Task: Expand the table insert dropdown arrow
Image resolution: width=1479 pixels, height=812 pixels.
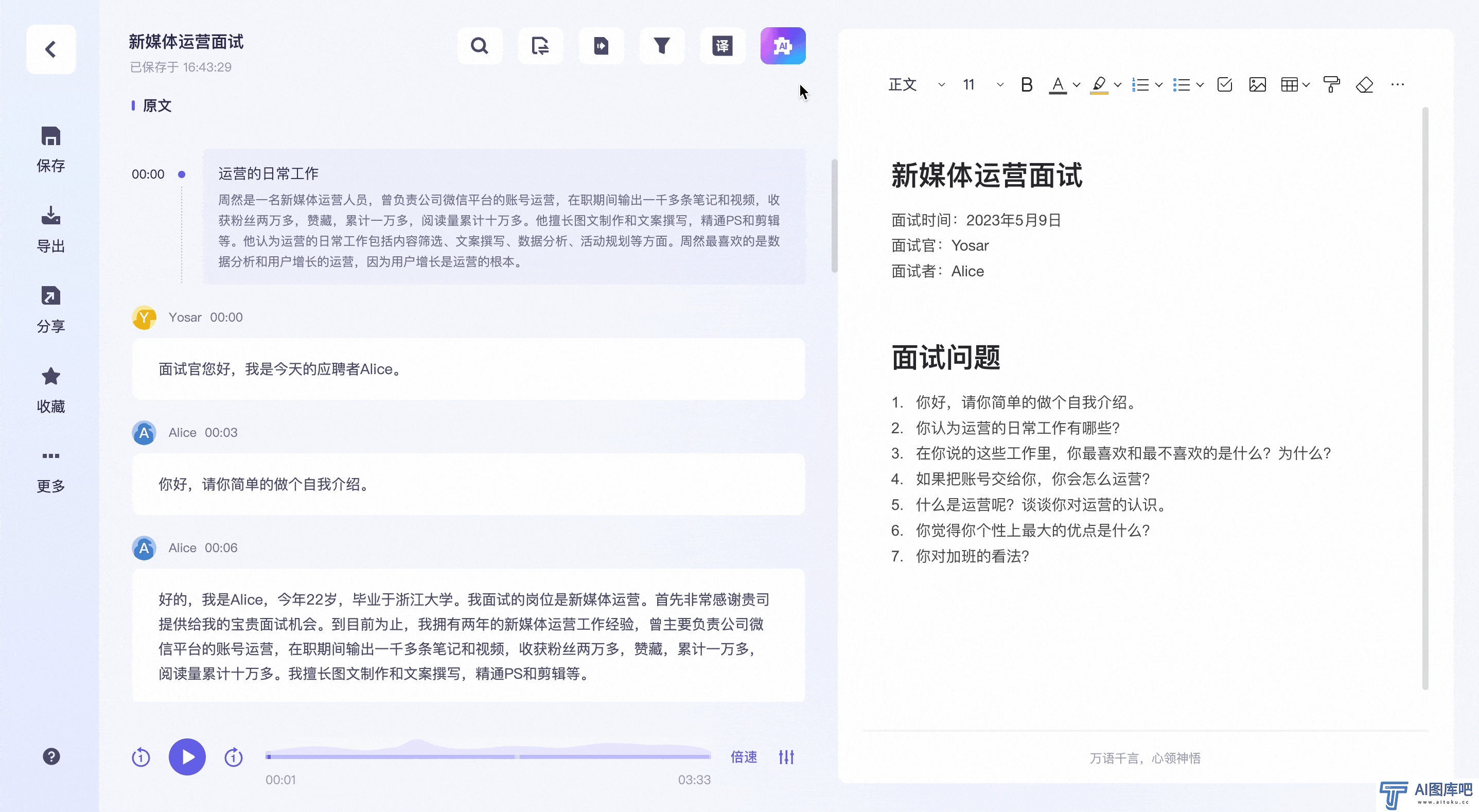Action: [1306, 85]
